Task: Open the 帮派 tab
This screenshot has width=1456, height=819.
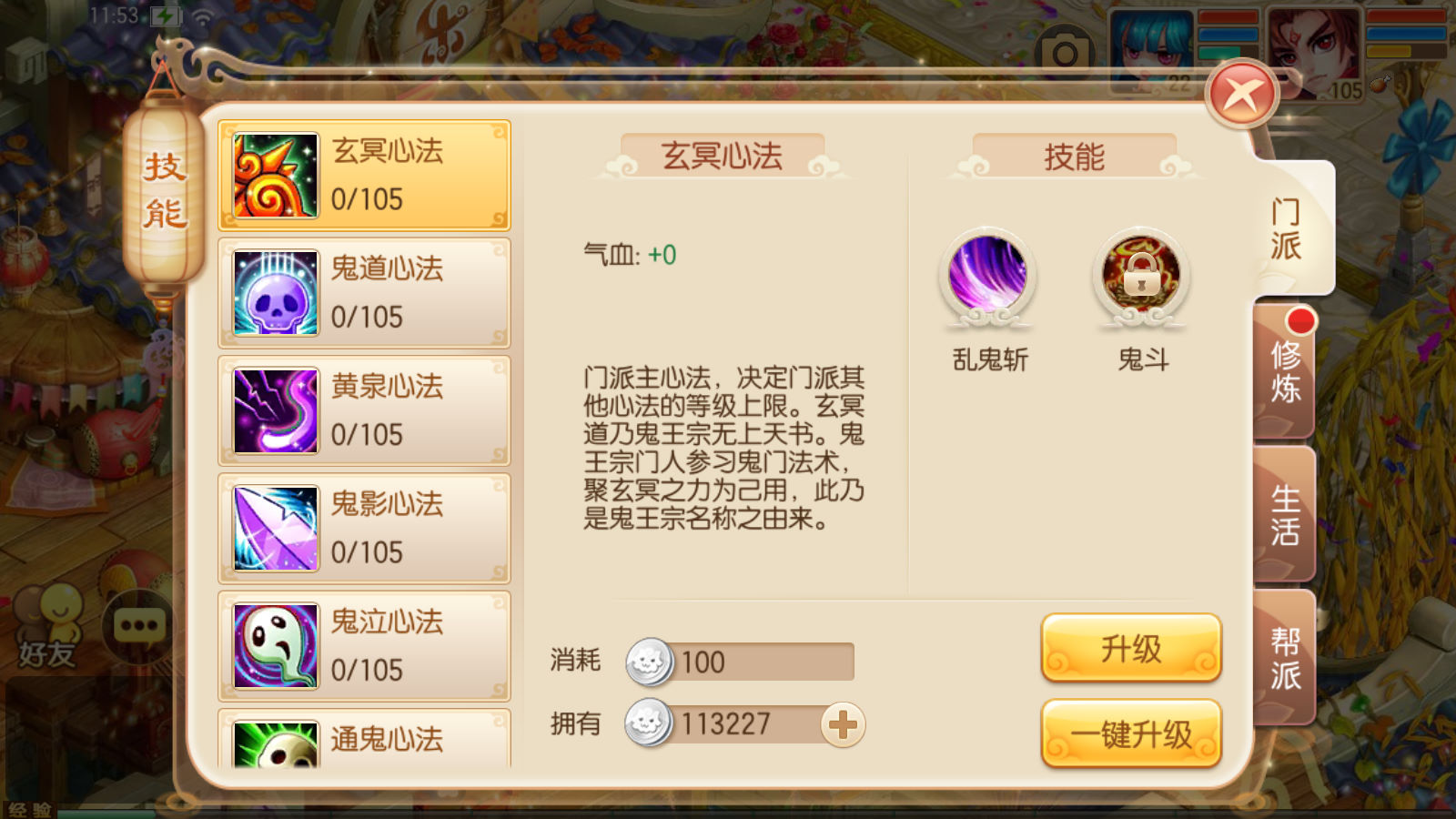Action: (1285, 658)
